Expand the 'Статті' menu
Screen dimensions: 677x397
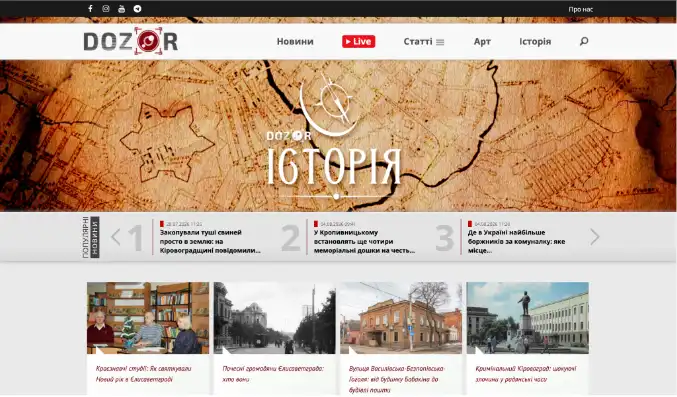424,41
